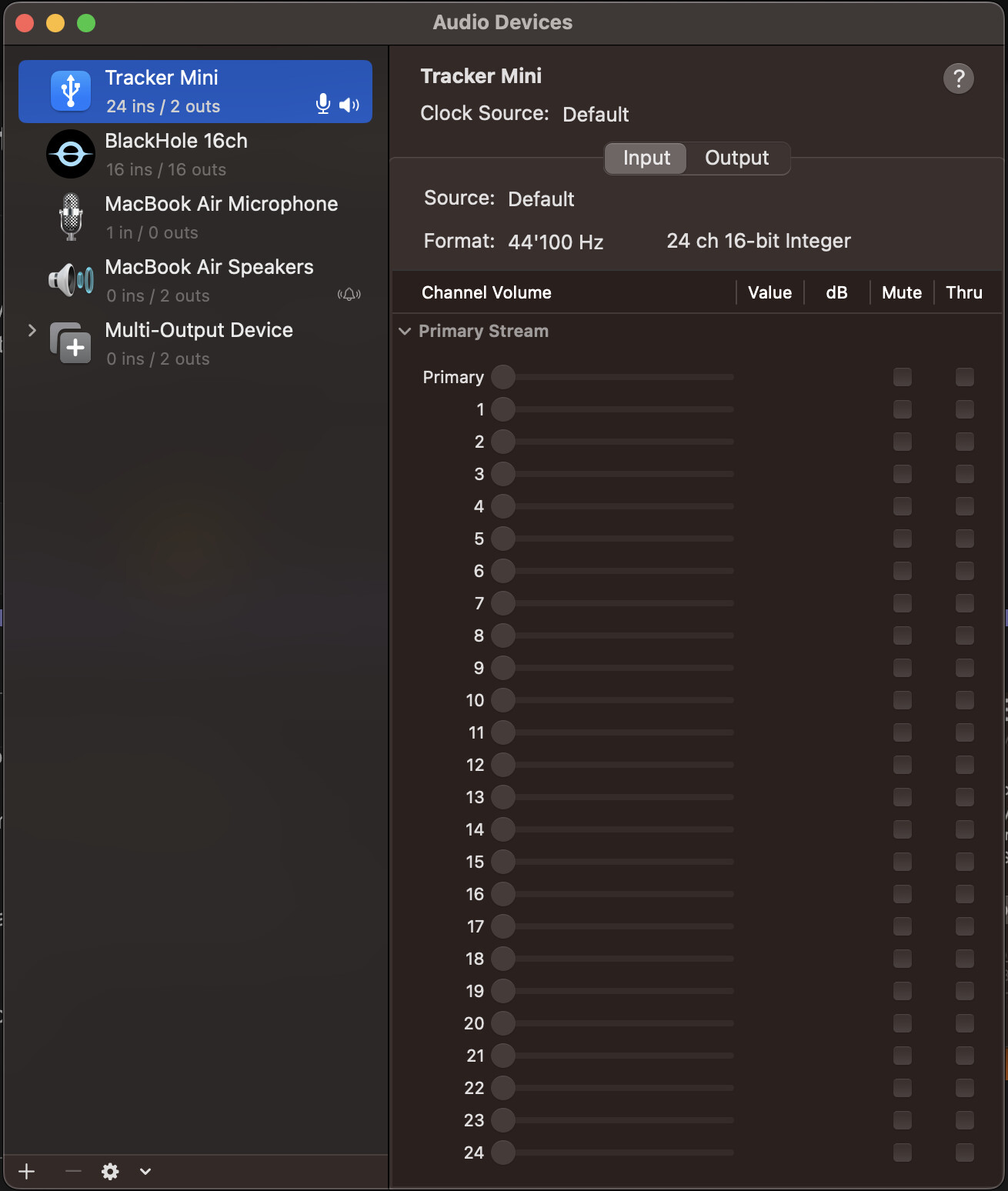Click the Primary channel volume slider knob

pyautogui.click(x=503, y=377)
